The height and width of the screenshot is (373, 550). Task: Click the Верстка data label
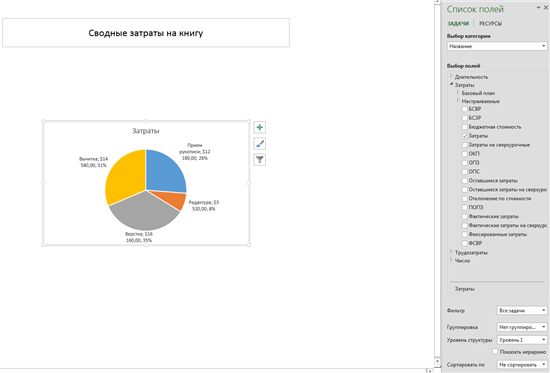(139, 237)
